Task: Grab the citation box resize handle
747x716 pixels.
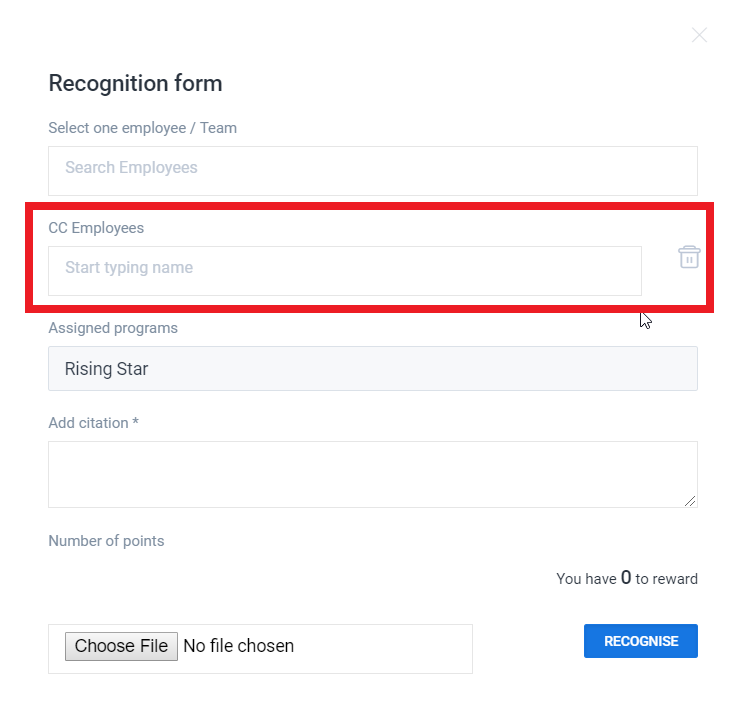Action: [x=690, y=500]
